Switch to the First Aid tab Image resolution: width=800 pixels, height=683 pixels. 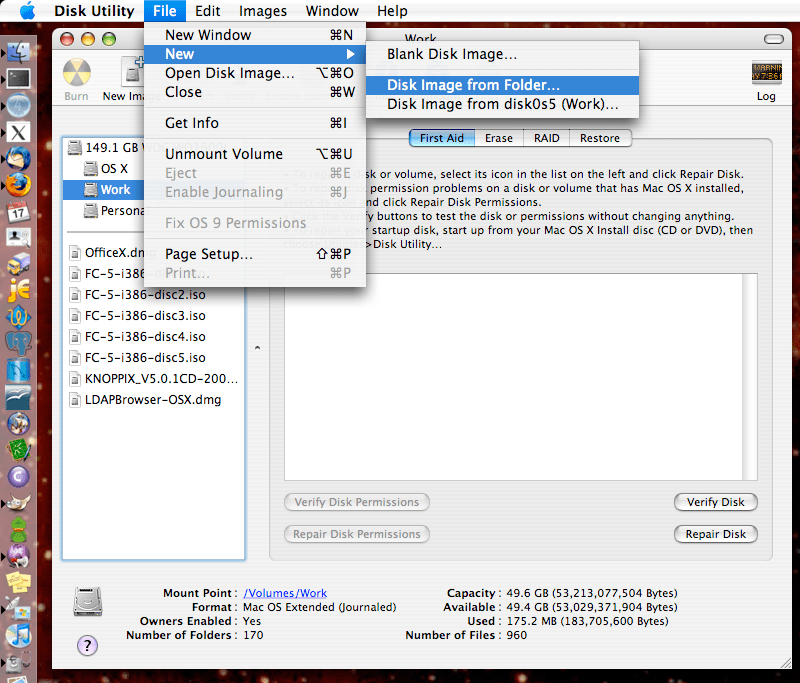pos(442,138)
